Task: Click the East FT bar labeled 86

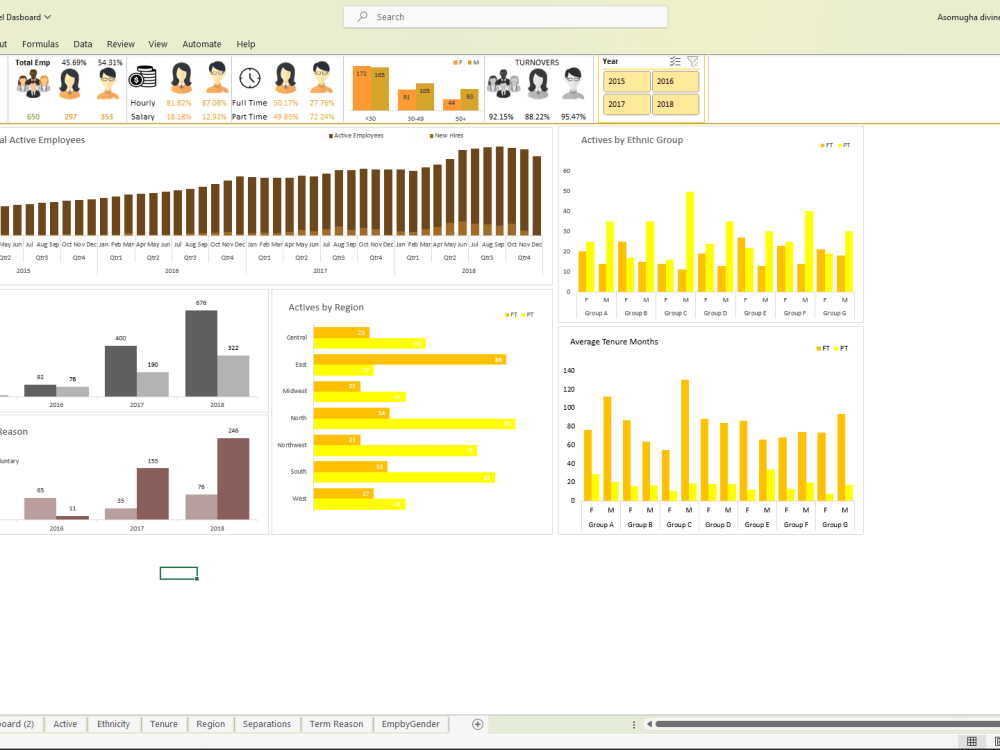Action: point(410,360)
